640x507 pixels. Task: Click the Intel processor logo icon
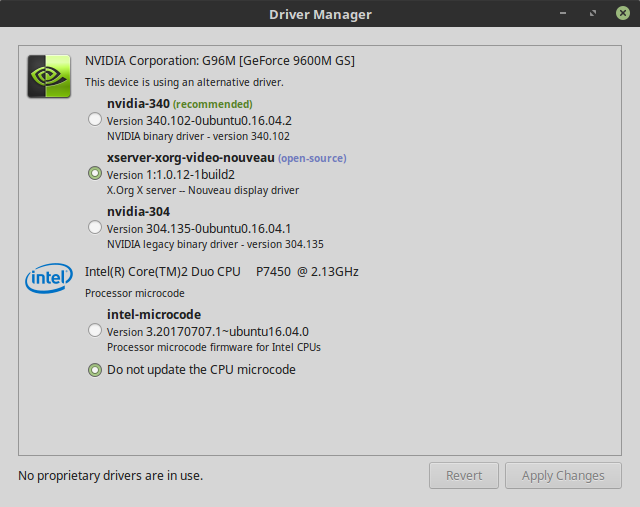48,279
